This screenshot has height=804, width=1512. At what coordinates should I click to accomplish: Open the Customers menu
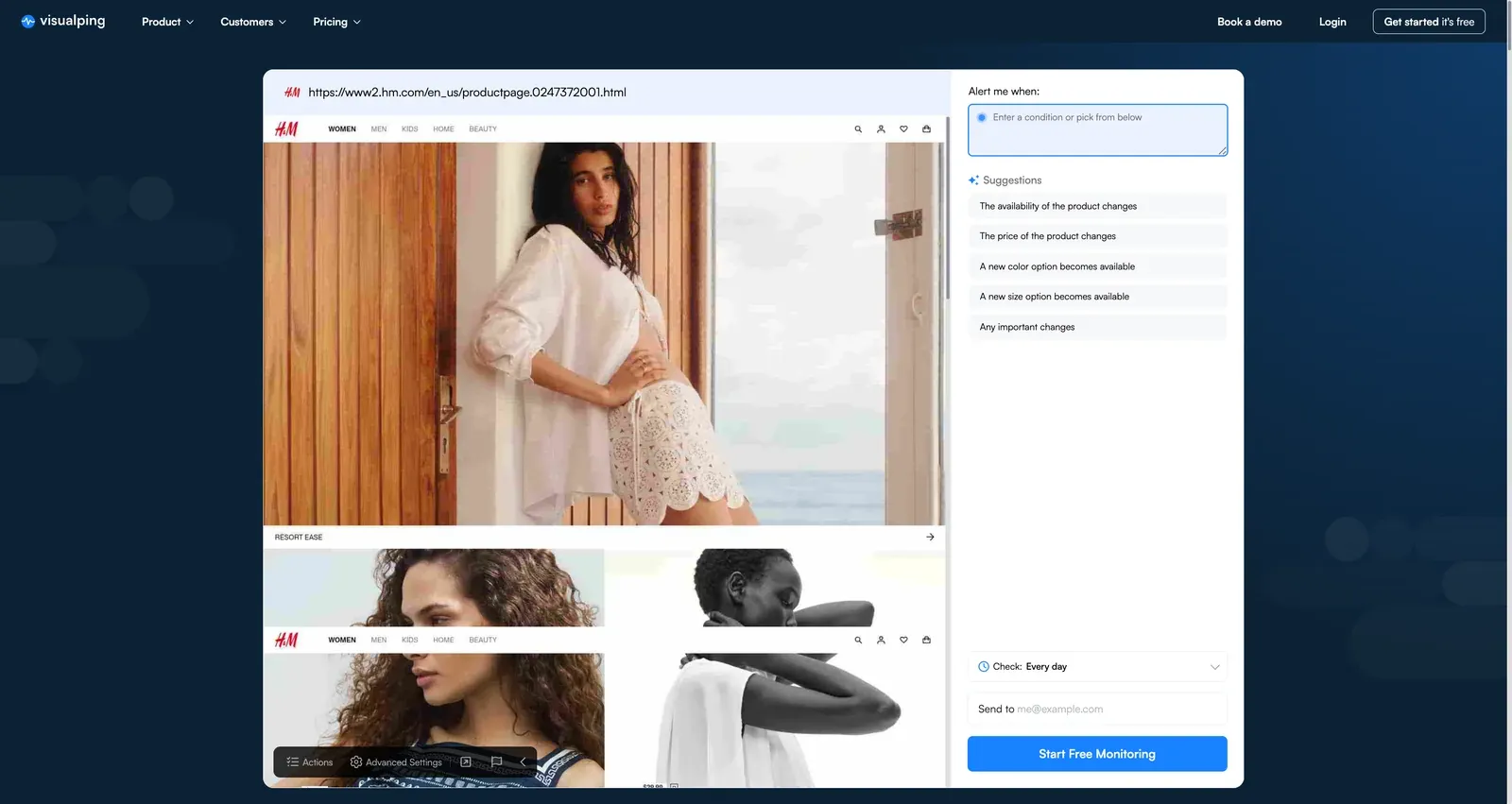252,22
